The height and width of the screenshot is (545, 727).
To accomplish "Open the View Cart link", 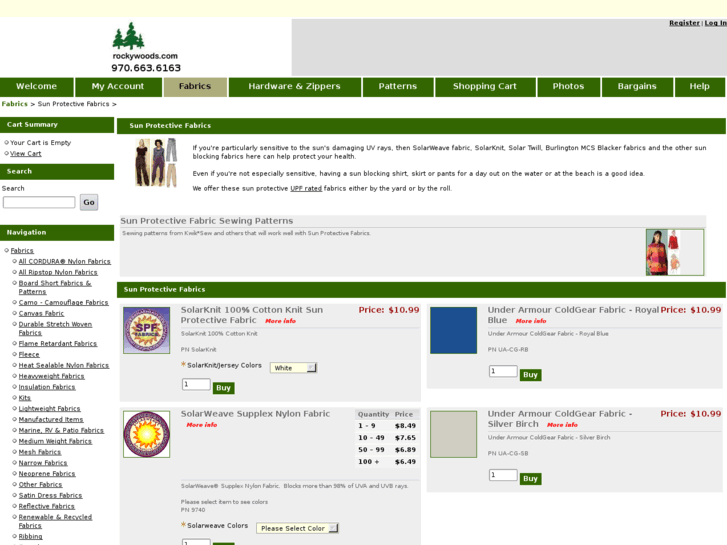I will point(26,154).
